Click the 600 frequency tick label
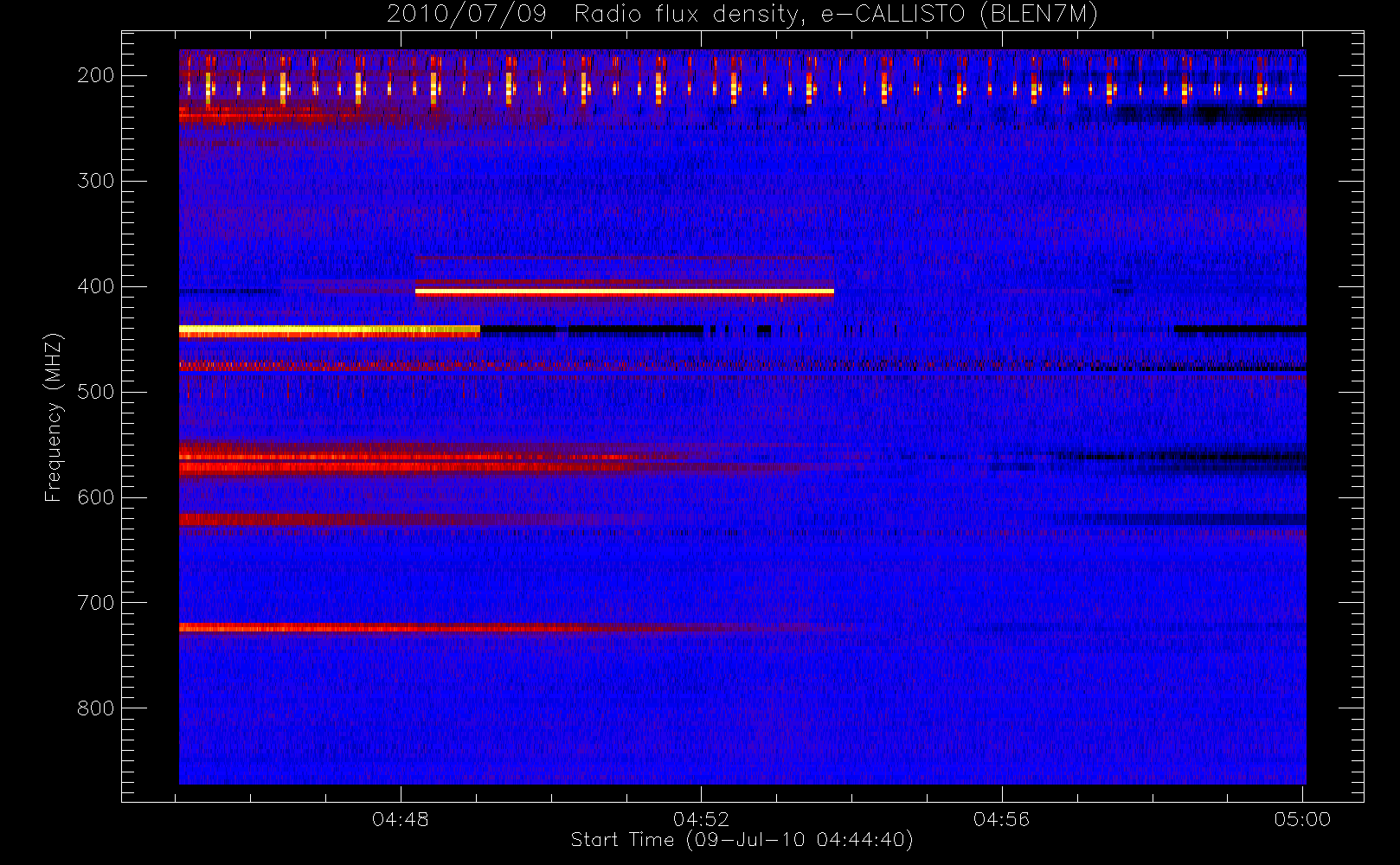The width and height of the screenshot is (1400, 865). click(x=96, y=497)
